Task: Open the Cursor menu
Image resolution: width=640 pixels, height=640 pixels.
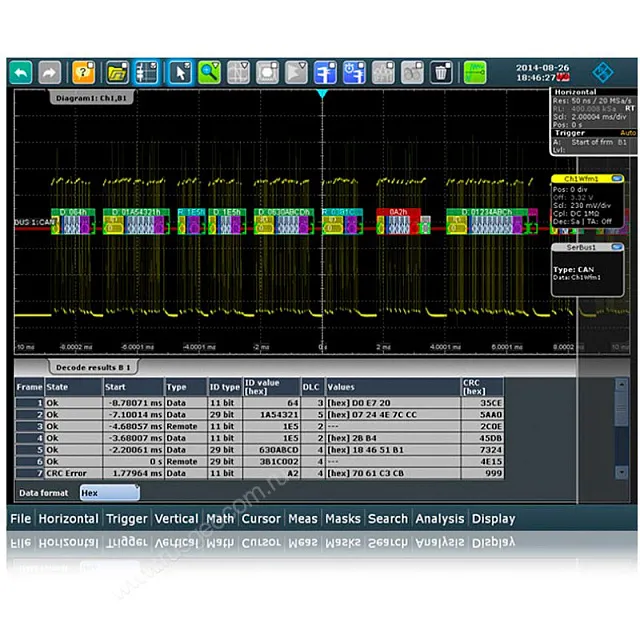Action: pyautogui.click(x=261, y=519)
